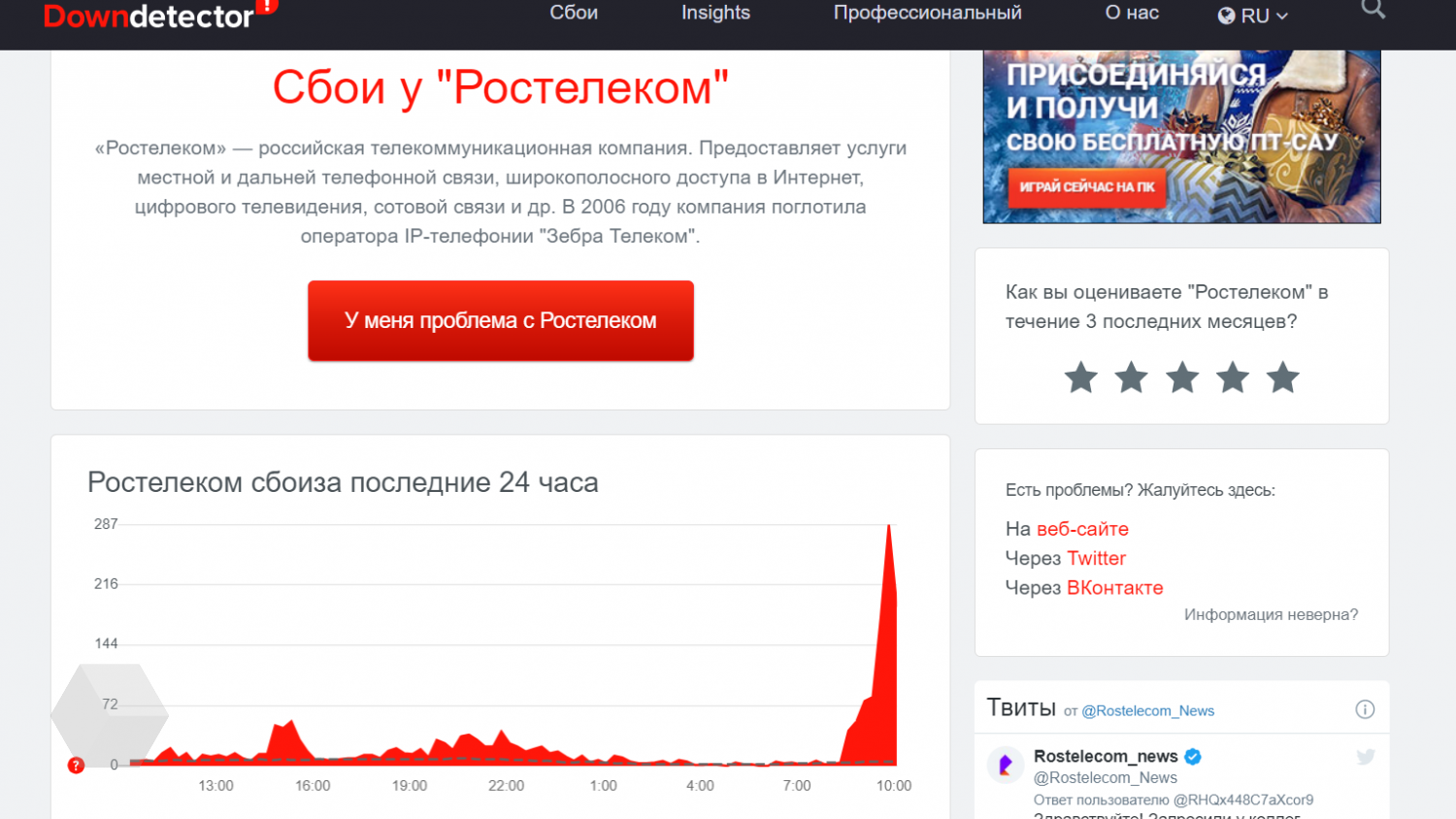The image size is (1456, 819).
Task: Click the search magnifier icon
Action: [1373, 9]
